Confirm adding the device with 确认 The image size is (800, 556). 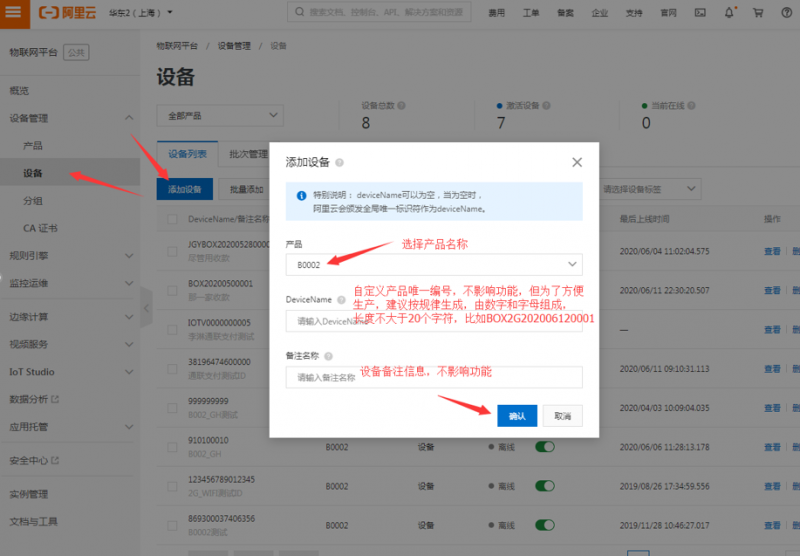517,416
